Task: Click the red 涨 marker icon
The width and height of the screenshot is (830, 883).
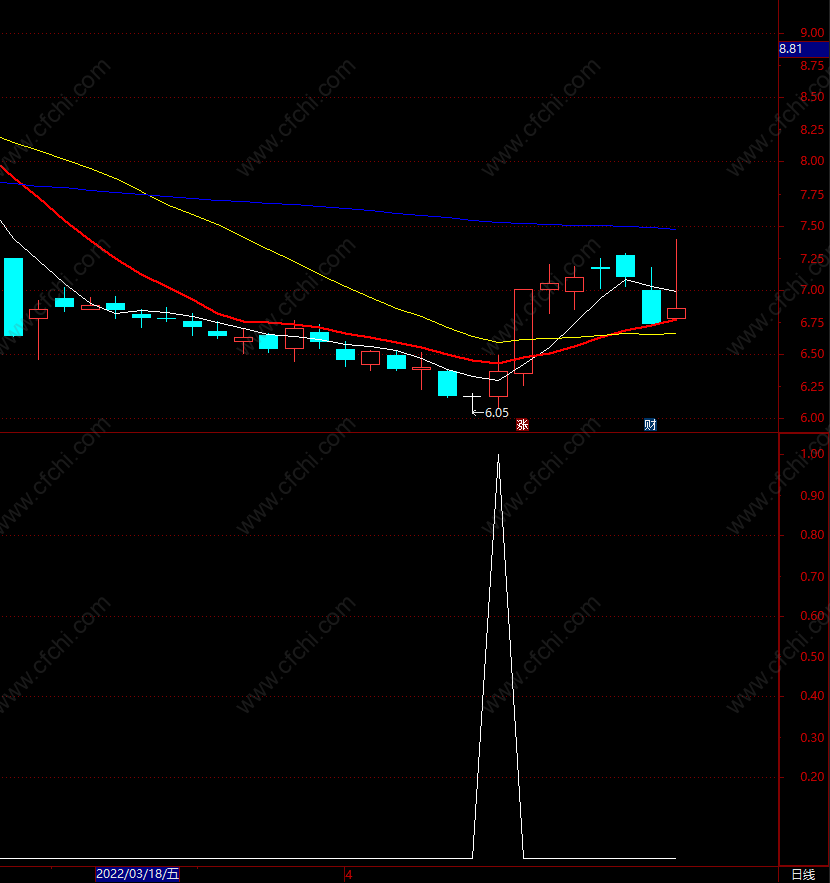Action: 523,425
